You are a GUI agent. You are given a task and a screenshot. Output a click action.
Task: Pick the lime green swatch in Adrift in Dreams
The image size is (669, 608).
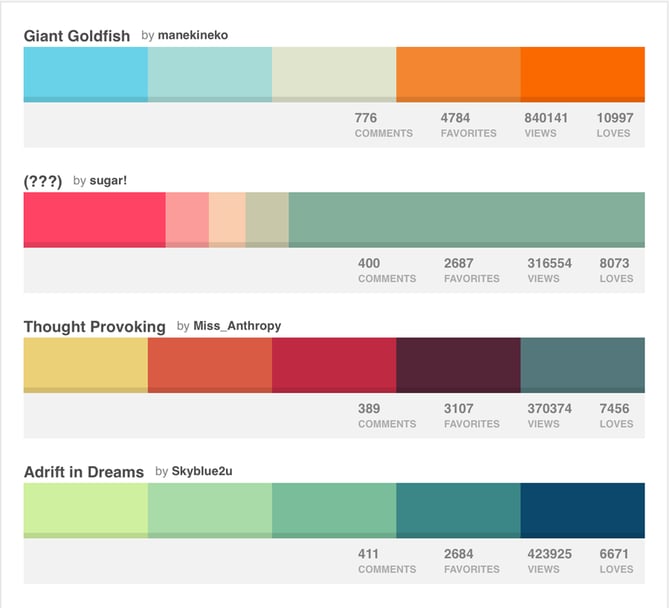85,509
